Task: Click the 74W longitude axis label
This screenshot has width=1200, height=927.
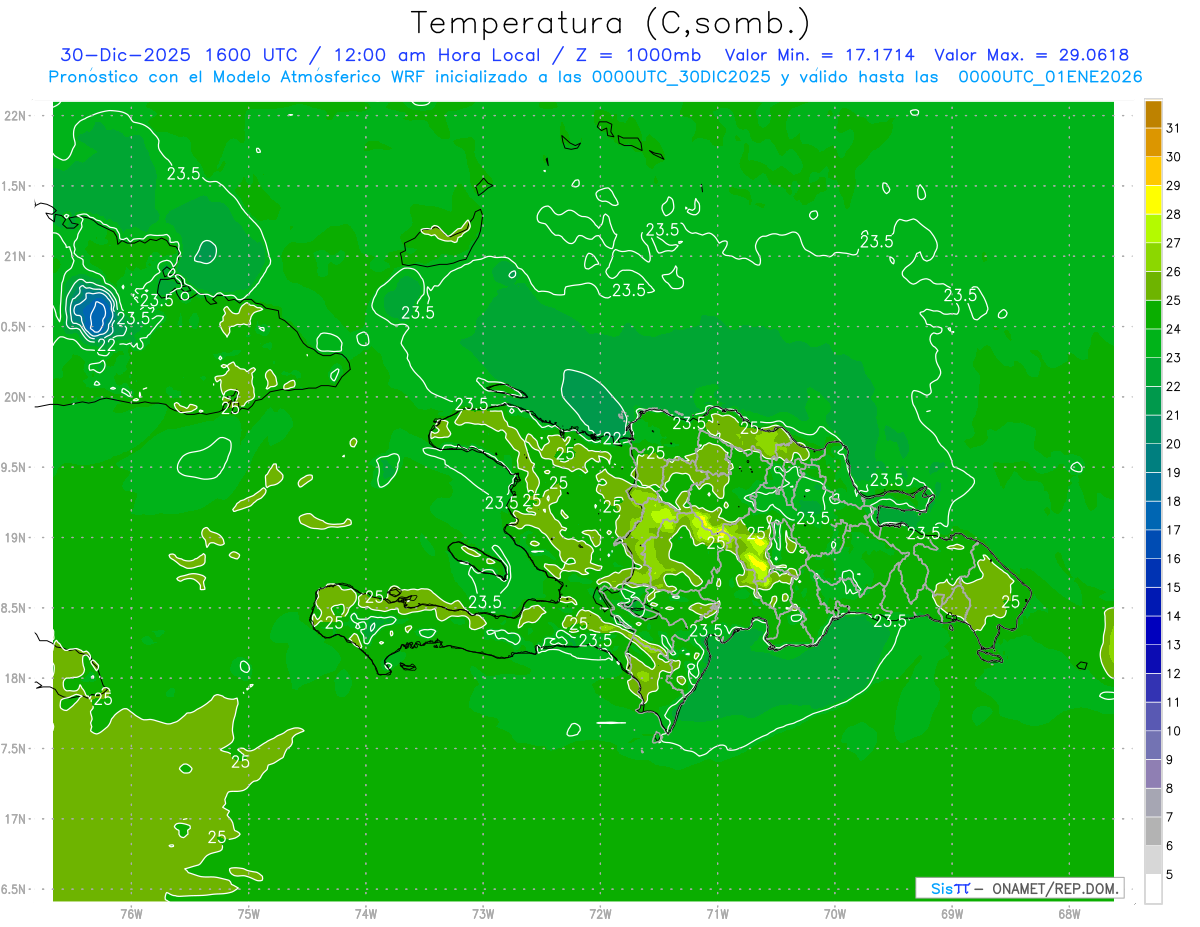Action: click(366, 913)
